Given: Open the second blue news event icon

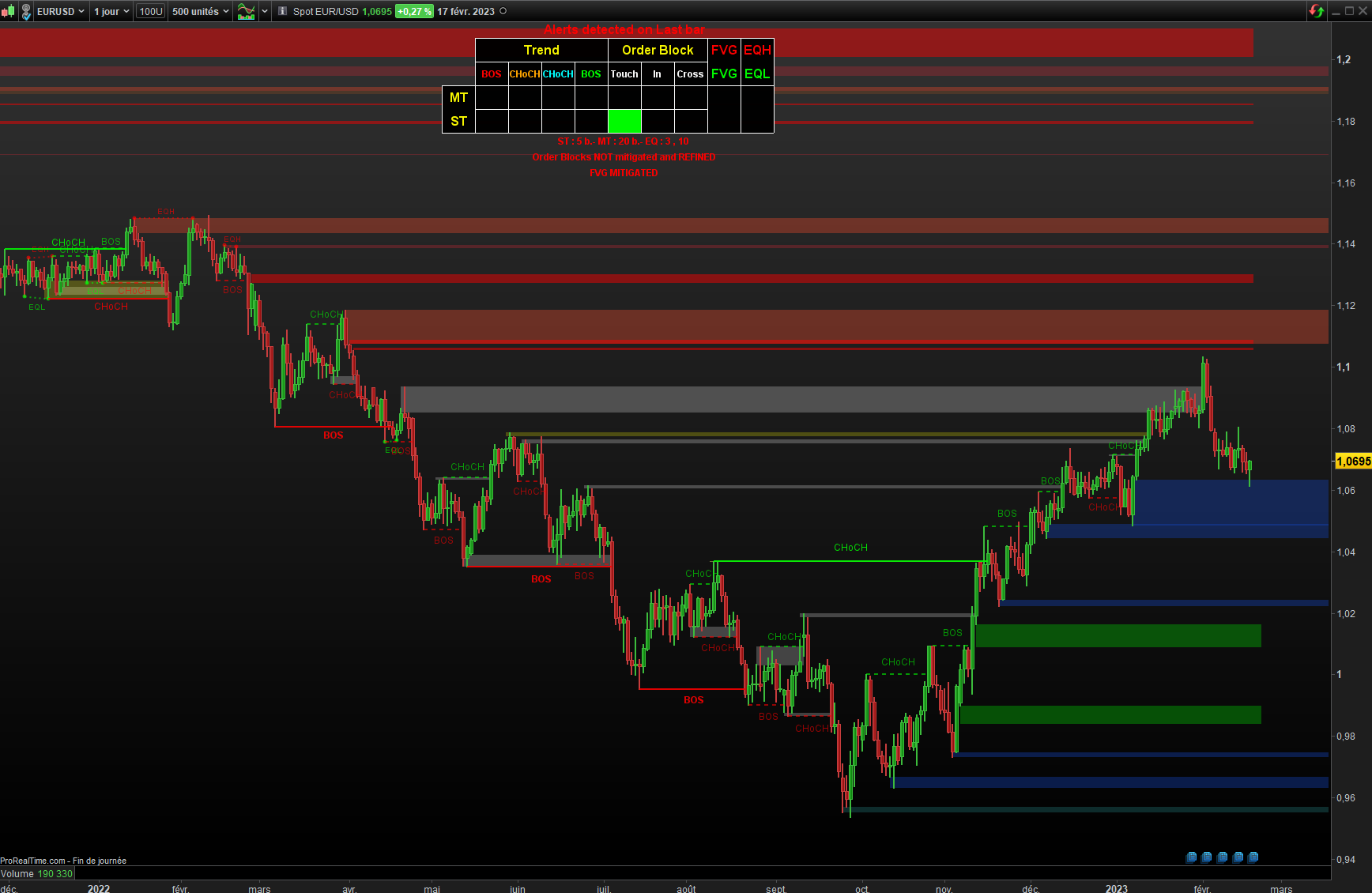Looking at the screenshot, I should tap(1206, 857).
